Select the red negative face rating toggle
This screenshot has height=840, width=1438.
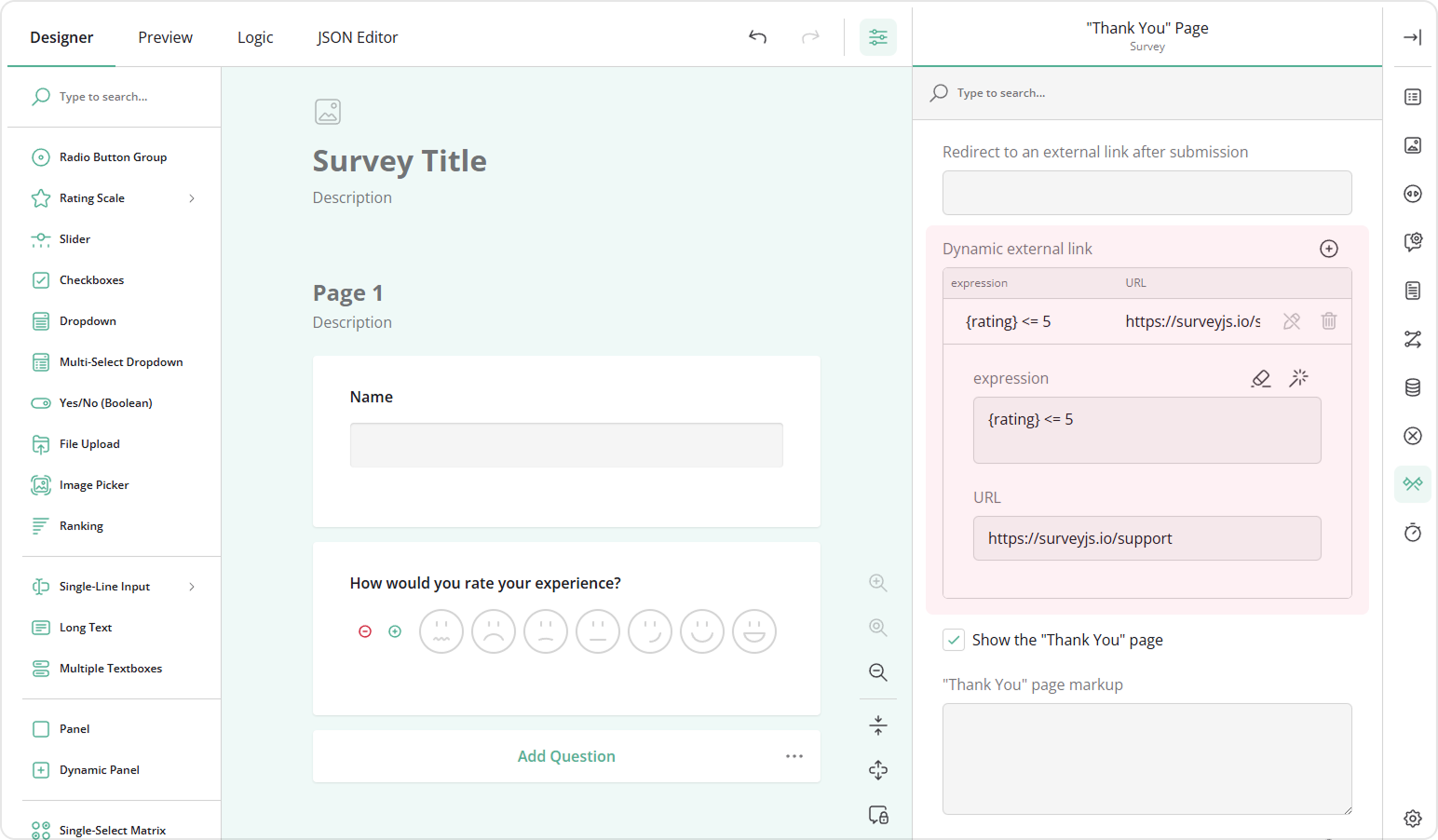point(365,630)
